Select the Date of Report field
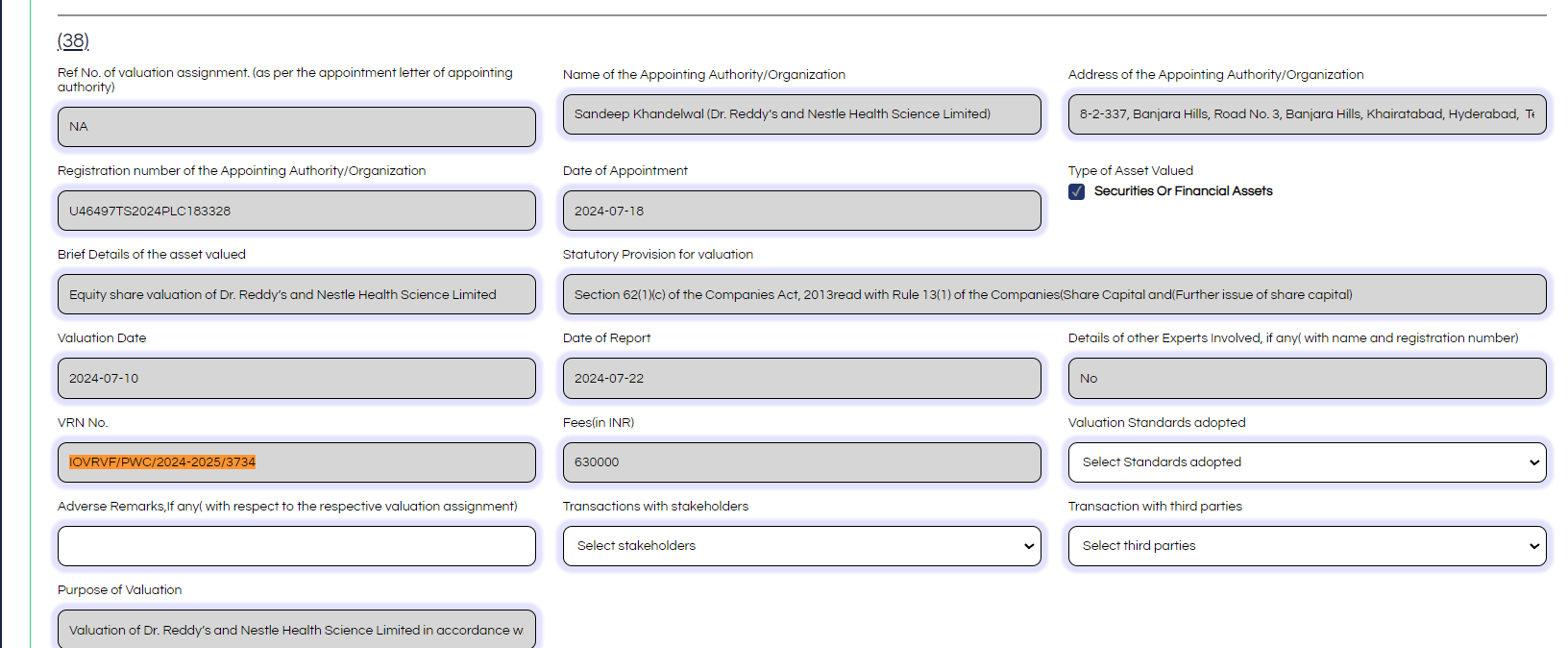Viewport: 1568px width, 648px height. tap(801, 379)
